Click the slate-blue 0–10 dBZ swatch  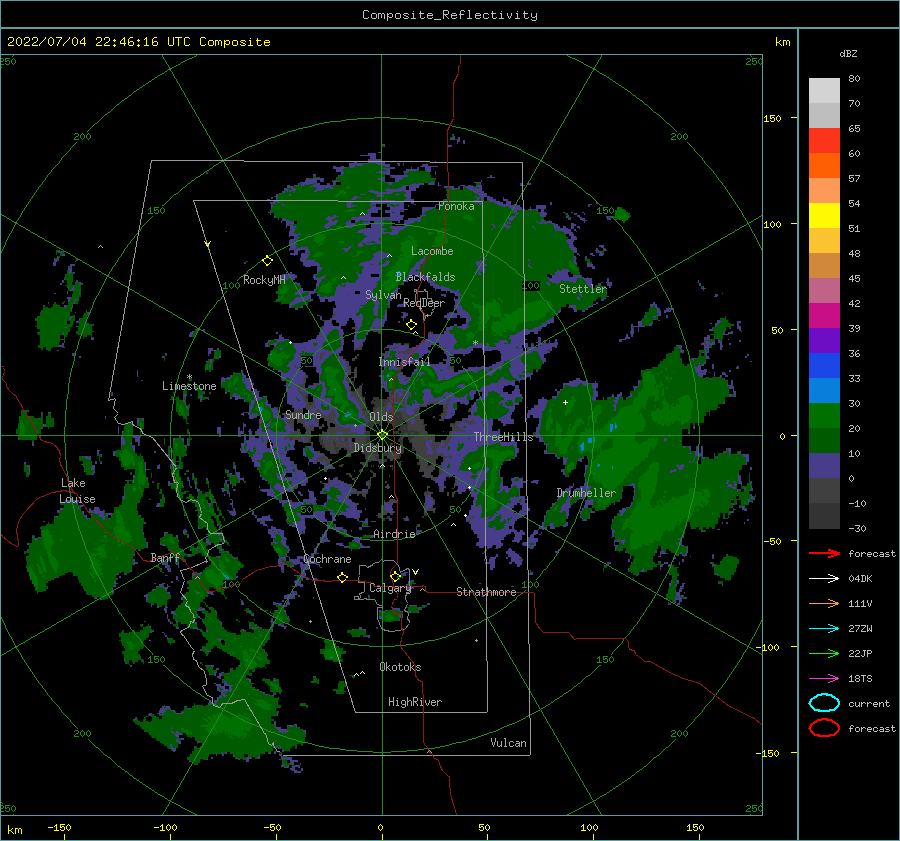coord(824,466)
